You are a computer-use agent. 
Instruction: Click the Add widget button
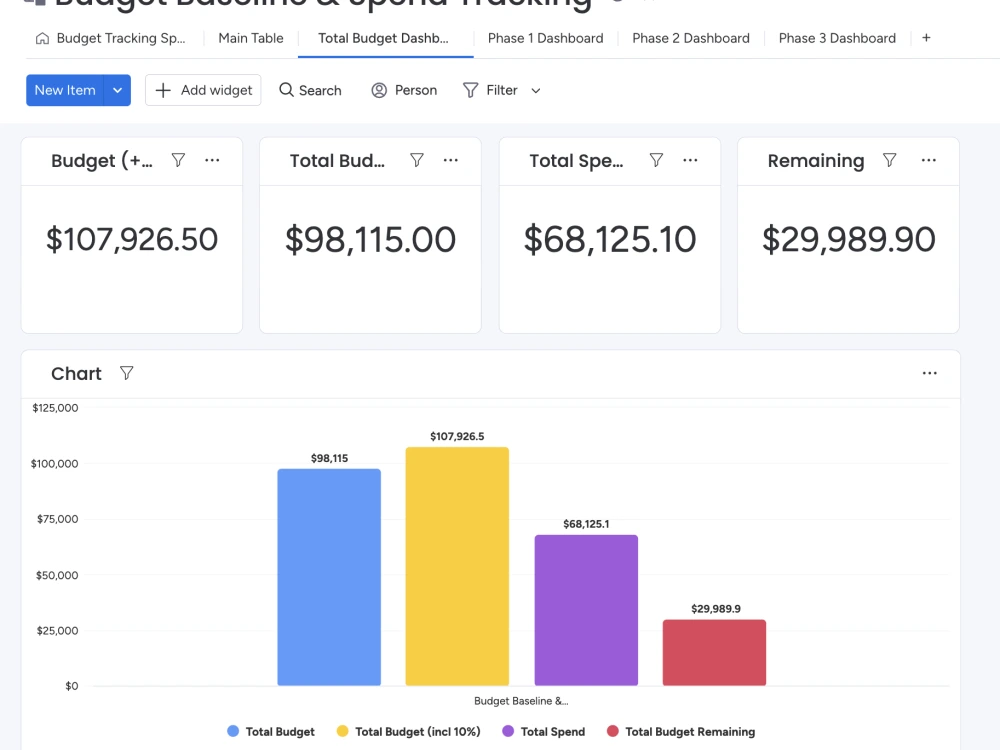[x=203, y=90]
